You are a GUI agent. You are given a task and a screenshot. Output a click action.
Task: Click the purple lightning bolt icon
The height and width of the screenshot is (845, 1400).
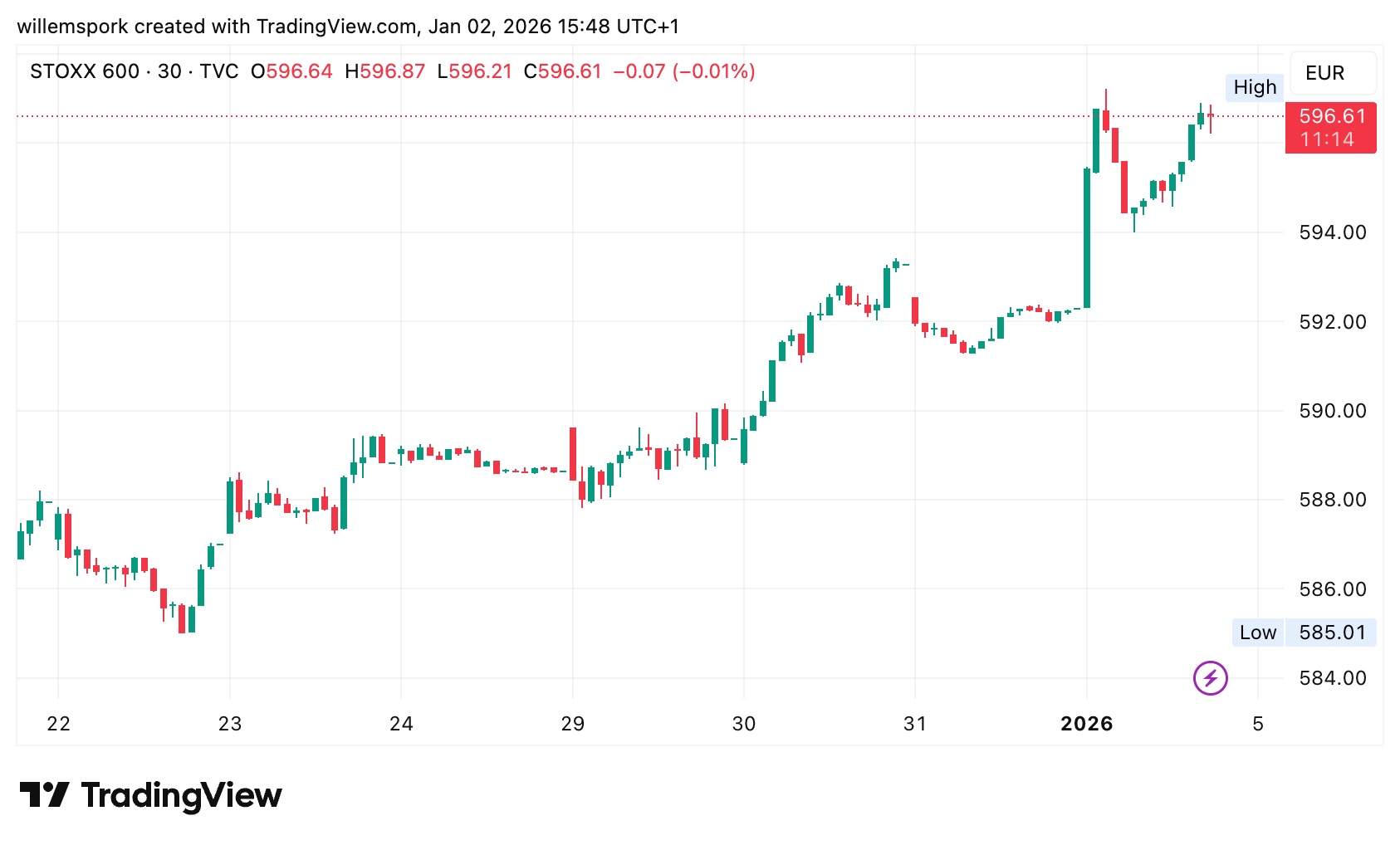tap(1210, 678)
